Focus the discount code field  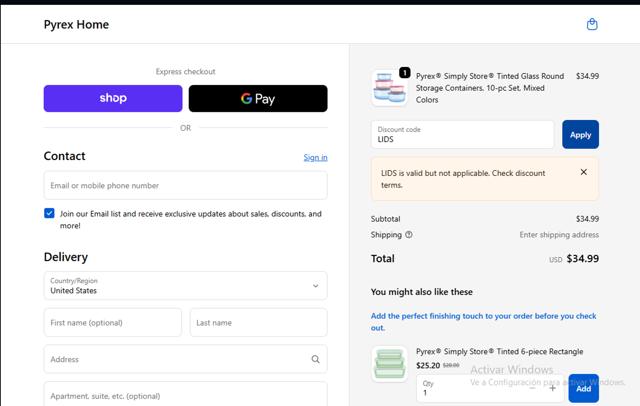click(462, 134)
